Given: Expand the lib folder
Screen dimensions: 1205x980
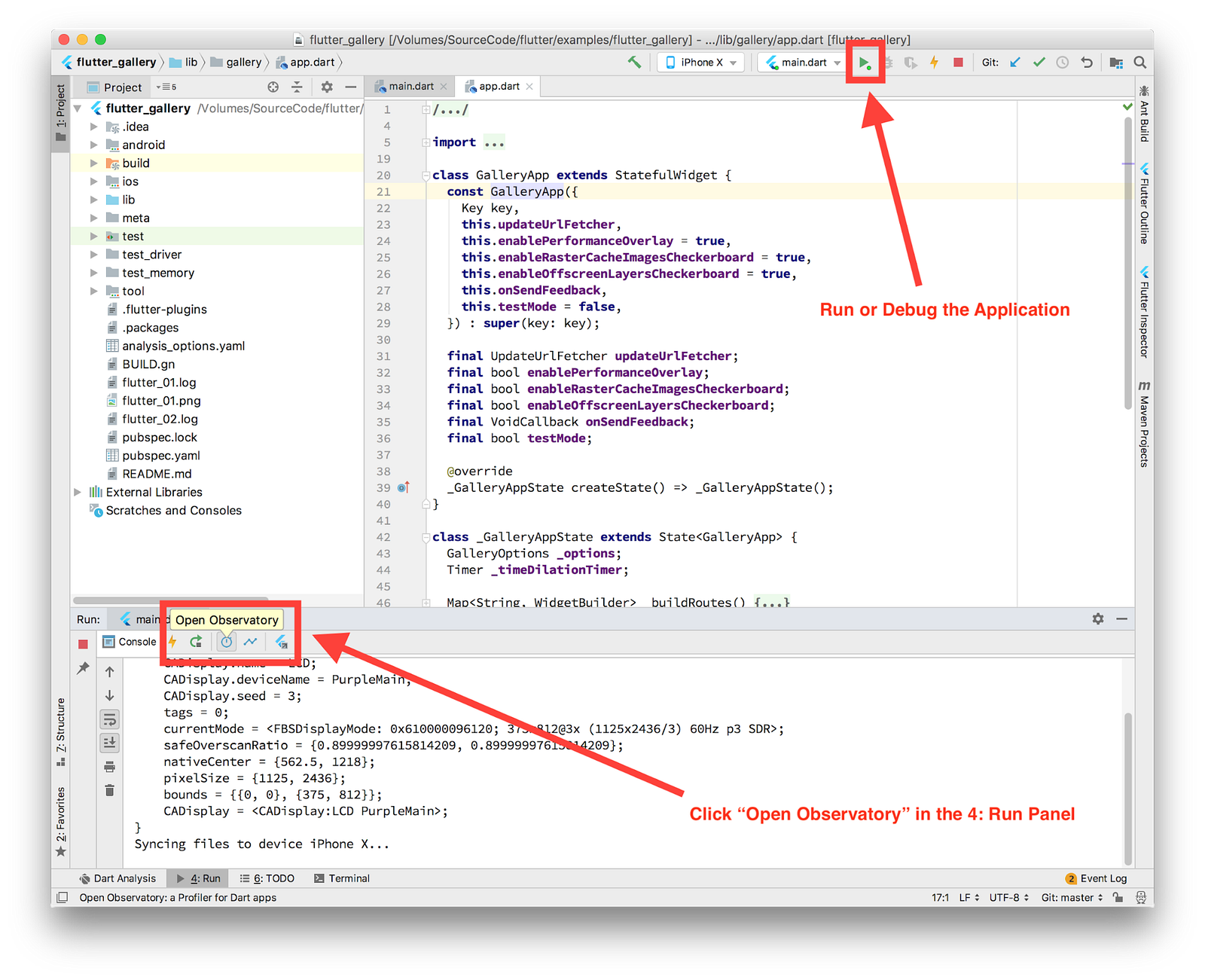Looking at the screenshot, I should click(93, 200).
